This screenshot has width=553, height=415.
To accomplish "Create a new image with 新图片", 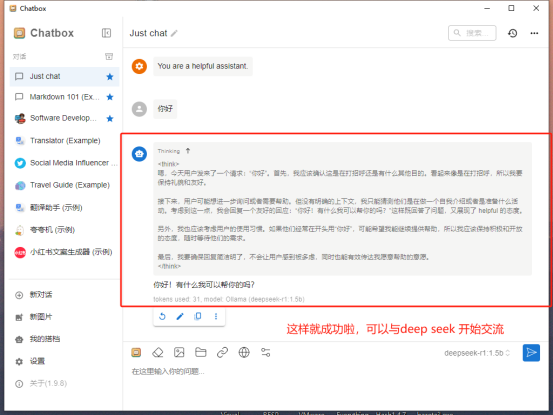I will 65,317.
